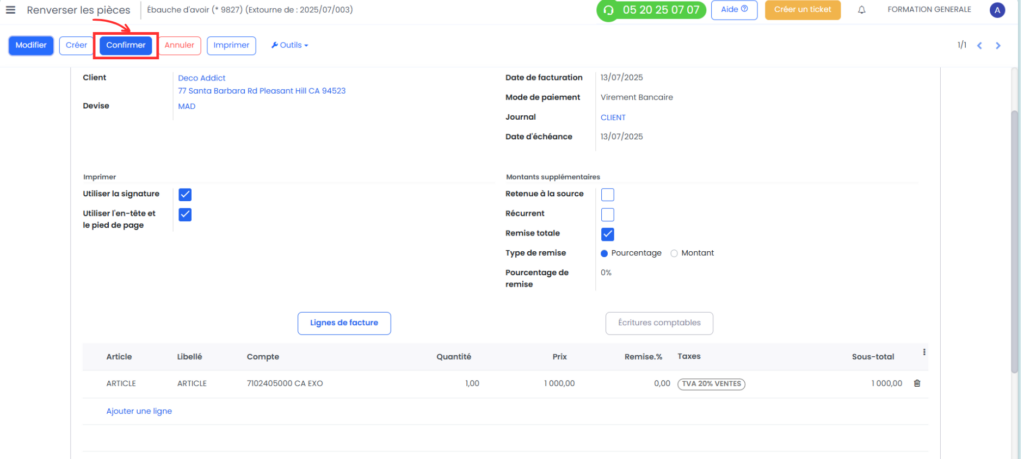
Task: Open the hamburger main menu
Action: coord(10,10)
